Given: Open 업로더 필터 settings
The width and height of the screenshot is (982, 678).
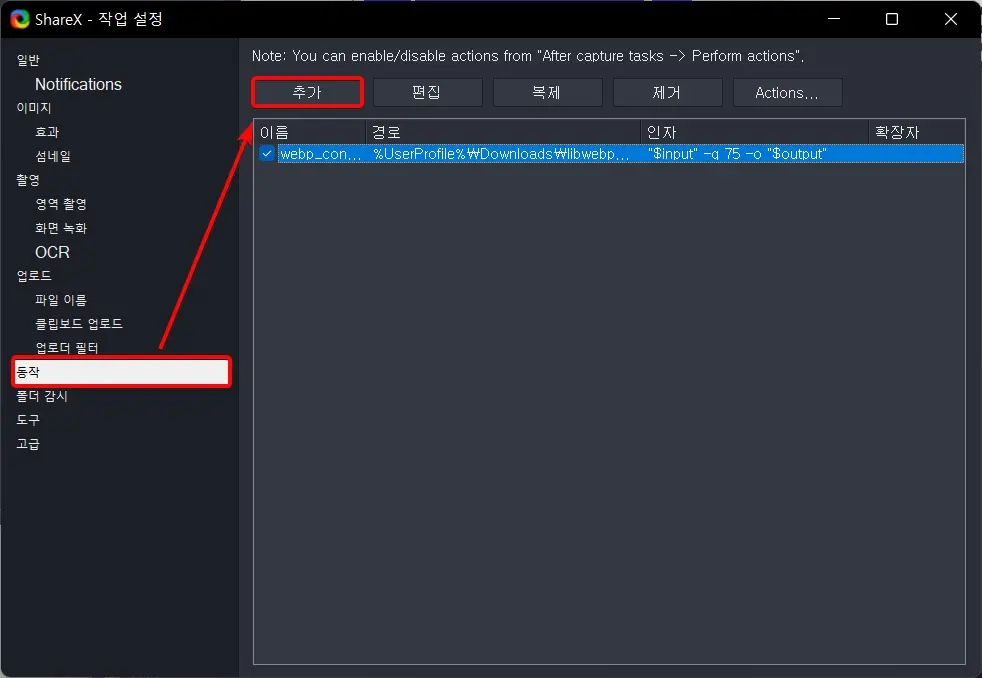Looking at the screenshot, I should 67,347.
